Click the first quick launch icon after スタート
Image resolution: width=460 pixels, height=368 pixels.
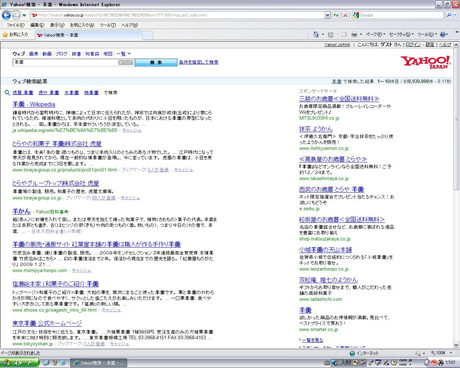click(x=47, y=363)
